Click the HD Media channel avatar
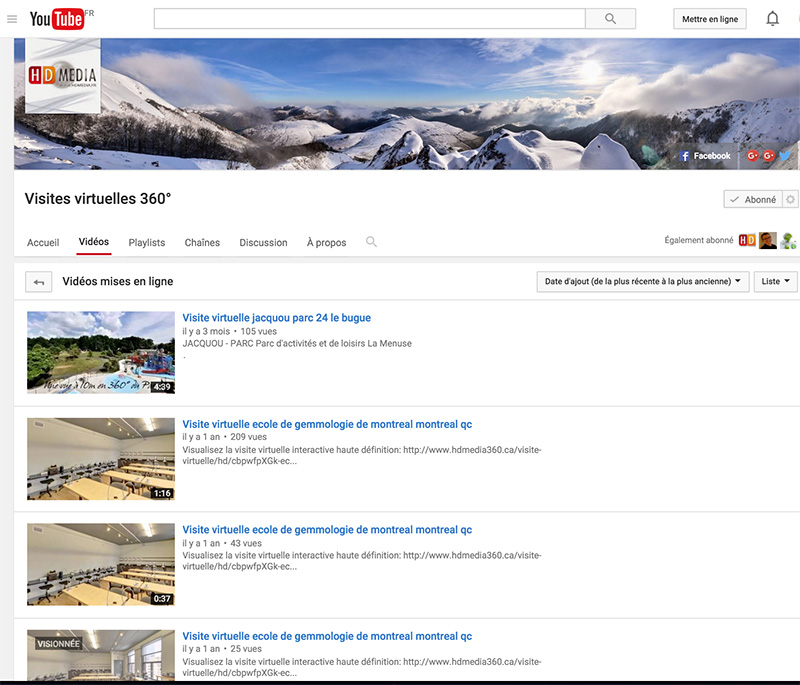800x685 pixels. [63, 77]
